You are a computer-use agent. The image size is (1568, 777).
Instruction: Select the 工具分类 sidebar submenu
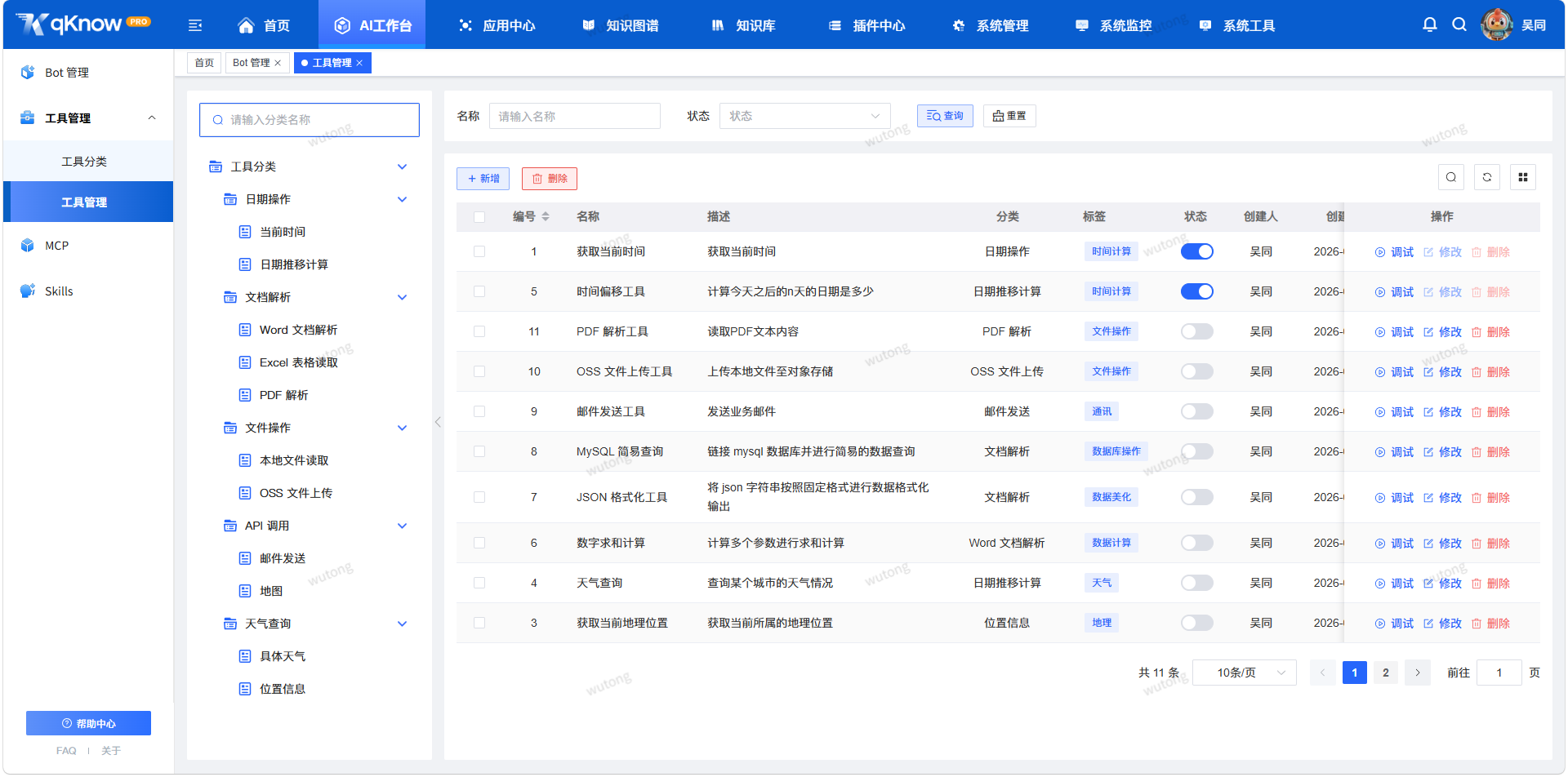point(88,161)
